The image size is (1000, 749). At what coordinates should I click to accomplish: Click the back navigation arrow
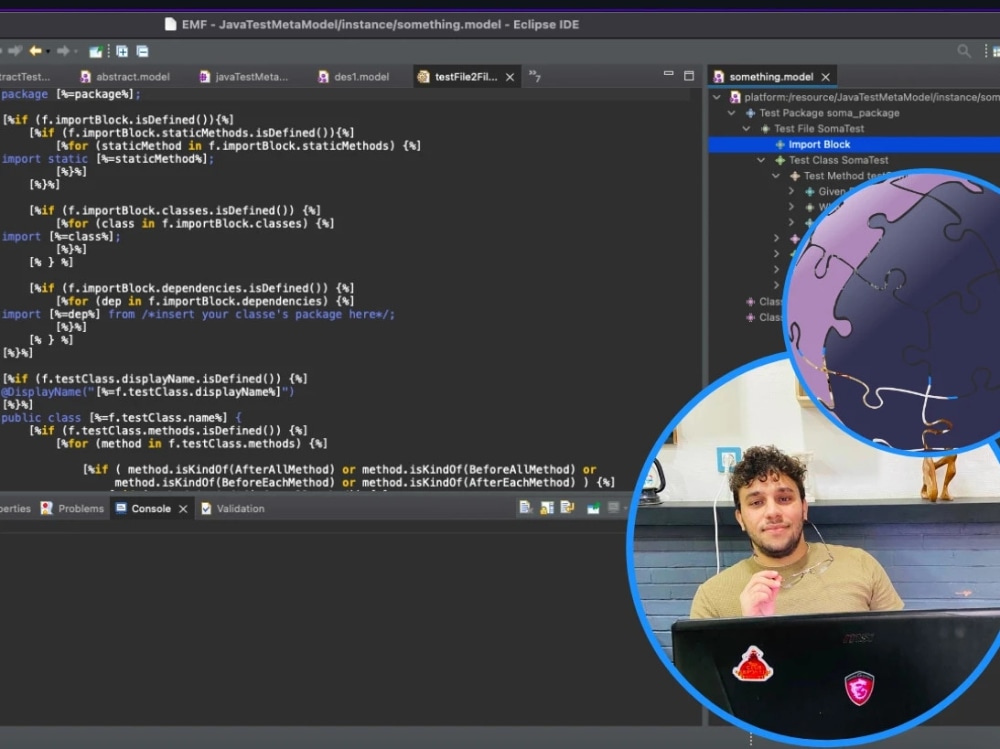click(x=36, y=51)
